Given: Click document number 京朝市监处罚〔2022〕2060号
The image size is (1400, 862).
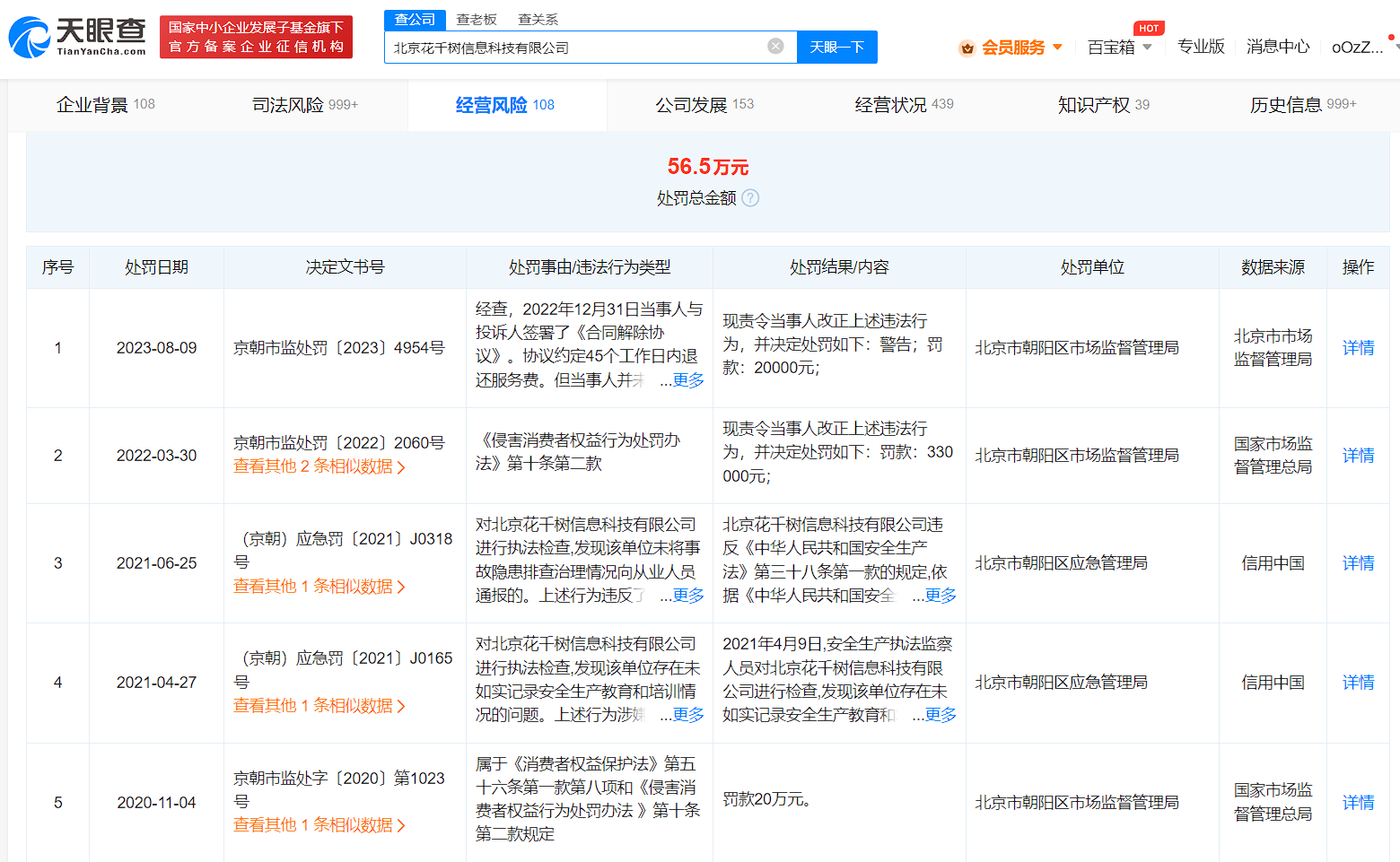Looking at the screenshot, I should point(339,443).
